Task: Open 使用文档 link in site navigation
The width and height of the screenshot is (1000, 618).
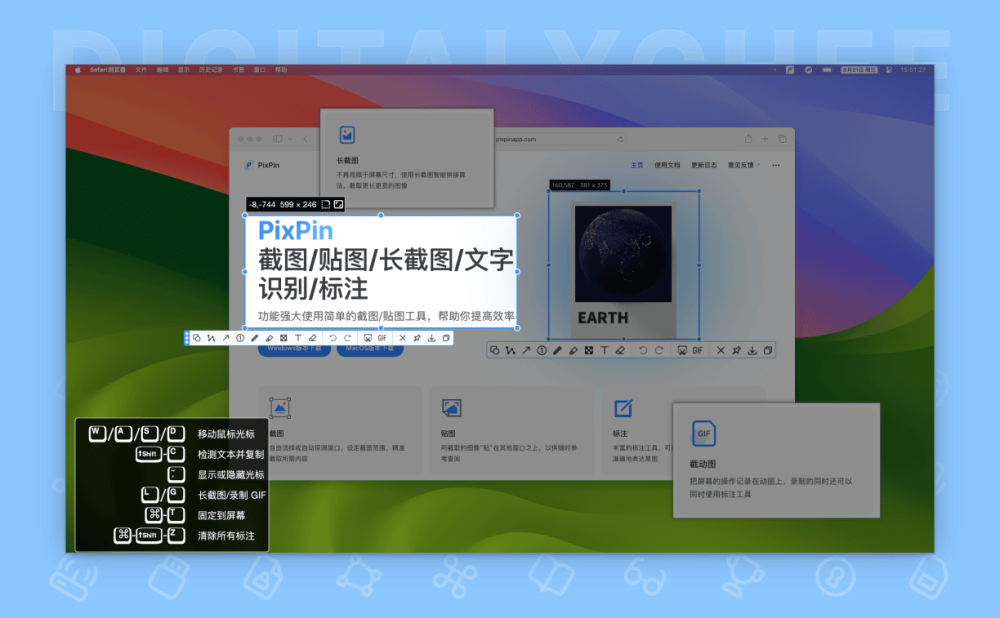Action: 667,165
